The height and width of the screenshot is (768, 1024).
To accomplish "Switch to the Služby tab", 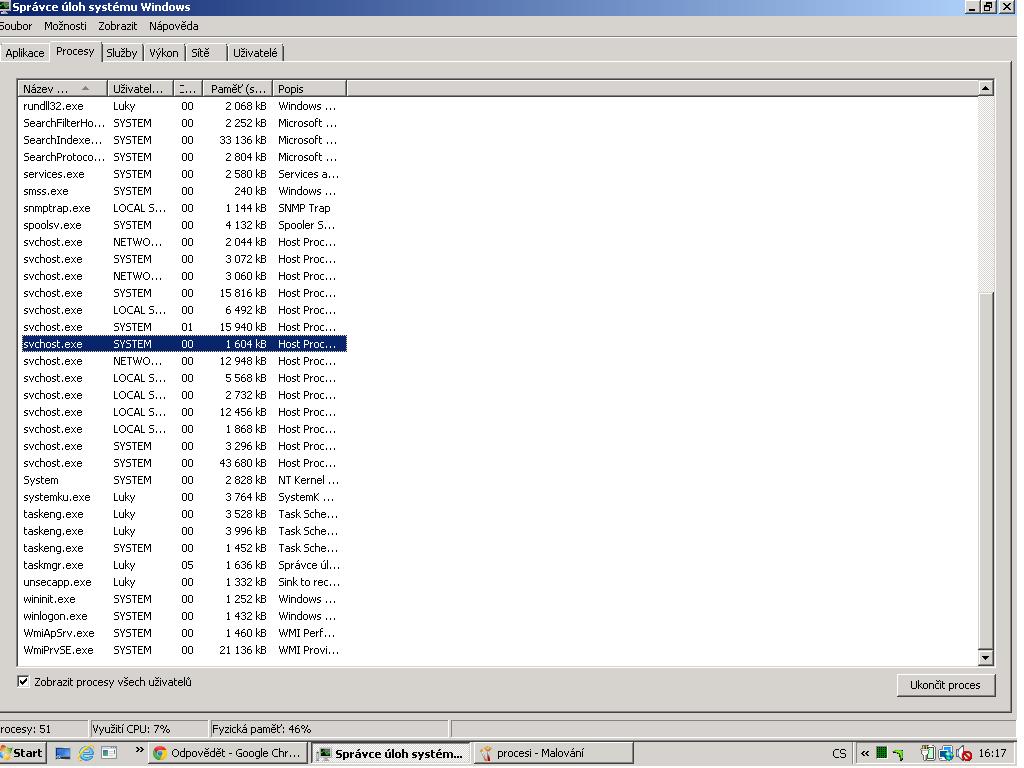I will (122, 53).
